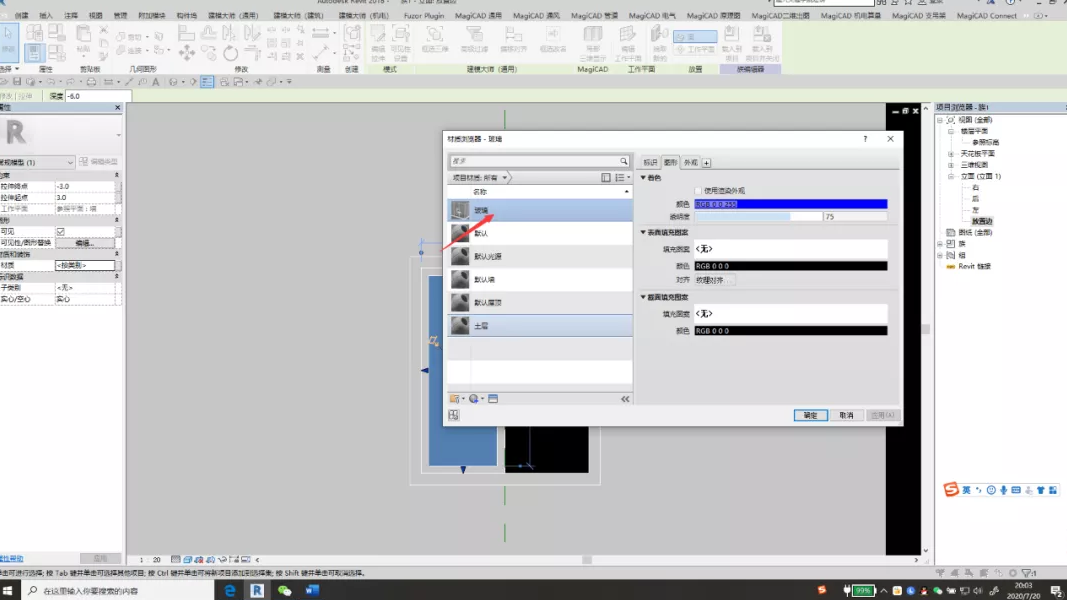Screen dimensions: 1067x600
Task: Open Revit from the taskbar
Action: 257,590
